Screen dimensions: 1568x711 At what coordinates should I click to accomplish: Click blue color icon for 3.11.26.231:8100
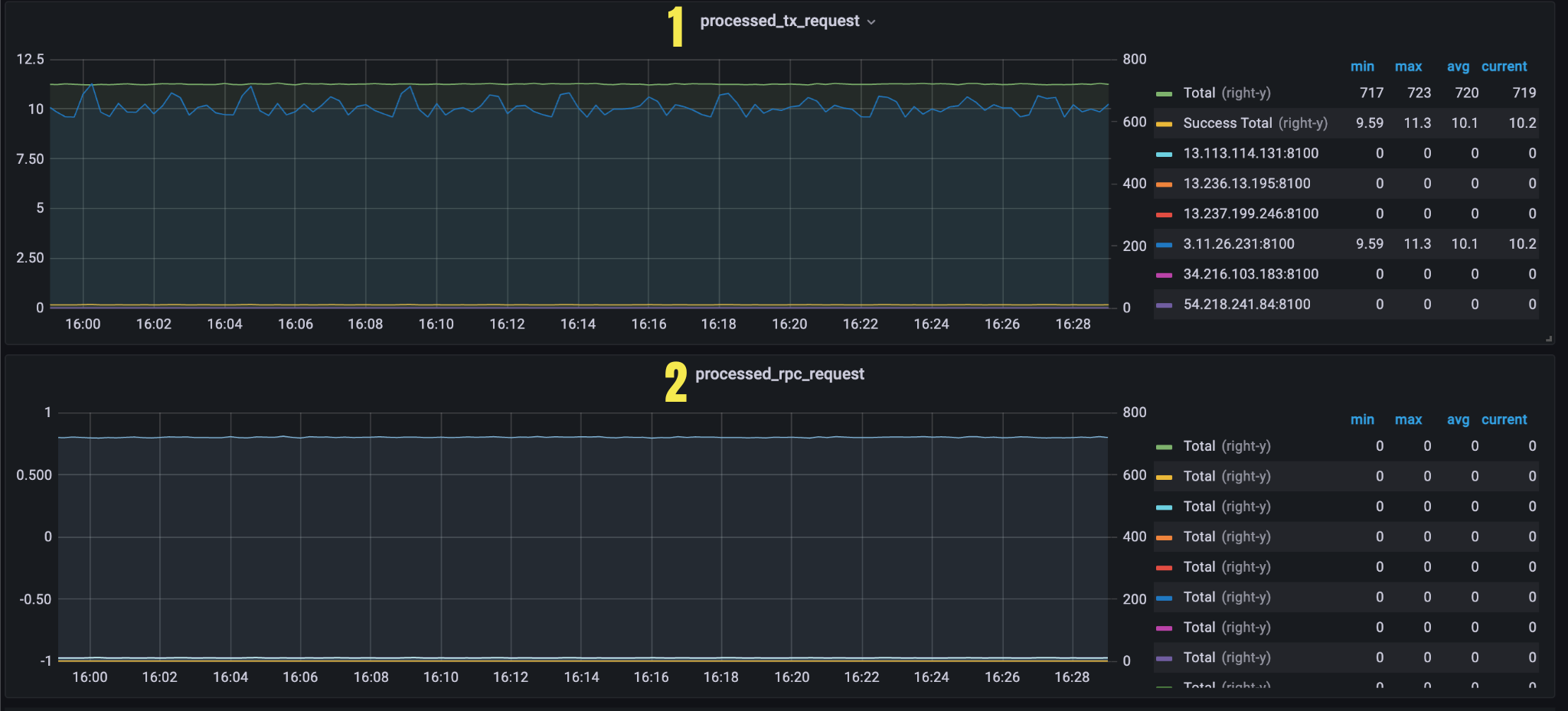click(1164, 245)
